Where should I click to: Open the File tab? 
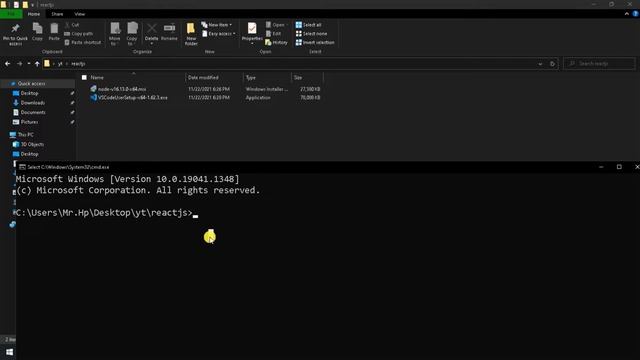(x=11, y=14)
